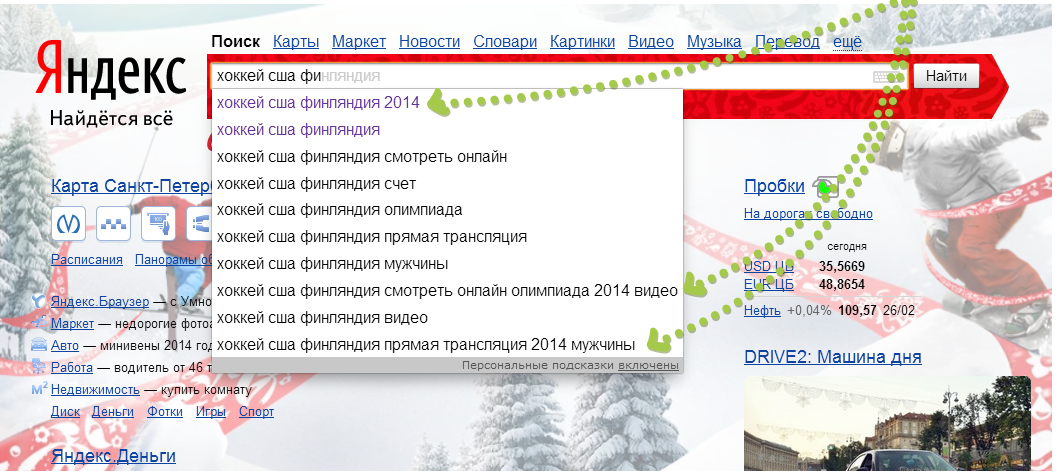
Task: Expand the ещё services menu
Action: [x=847, y=42]
